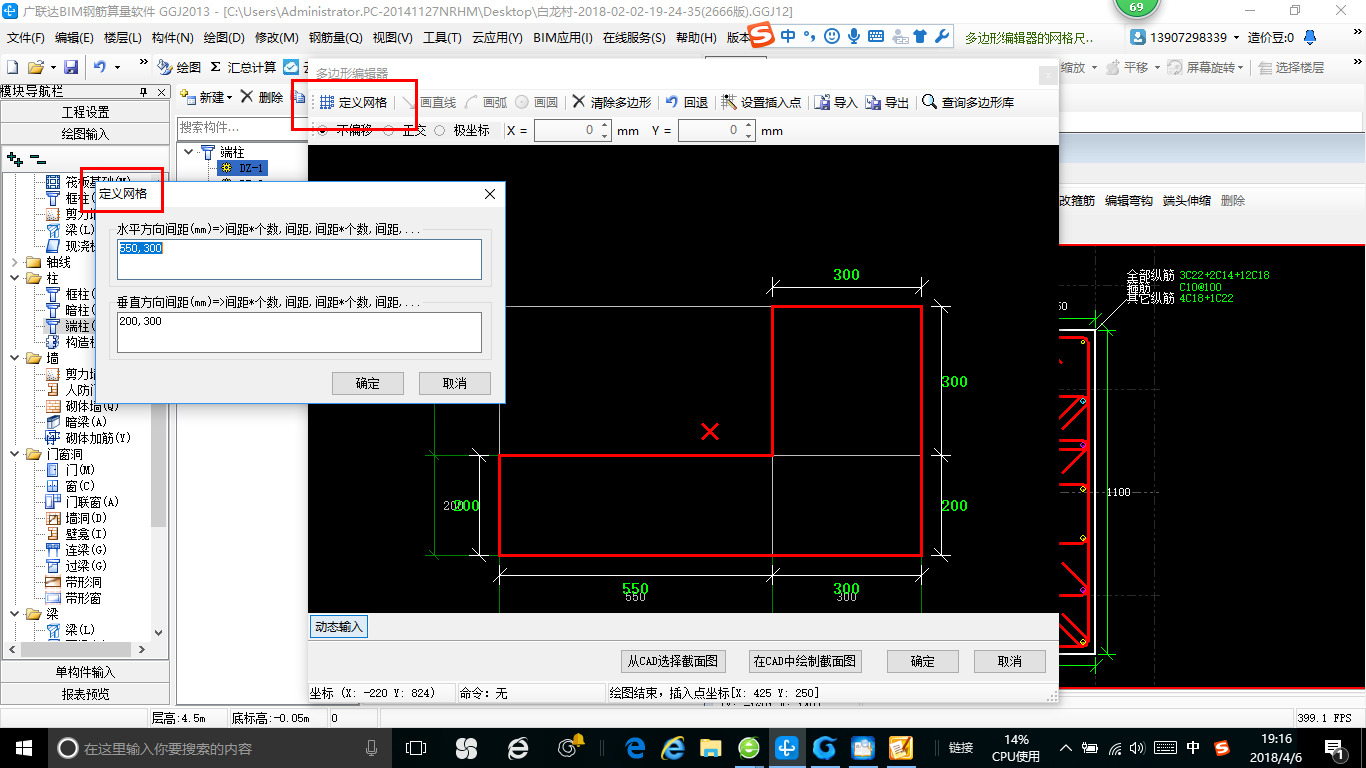Open the BIM应用(I) menu
The image size is (1366, 768).
pyautogui.click(x=563, y=37)
